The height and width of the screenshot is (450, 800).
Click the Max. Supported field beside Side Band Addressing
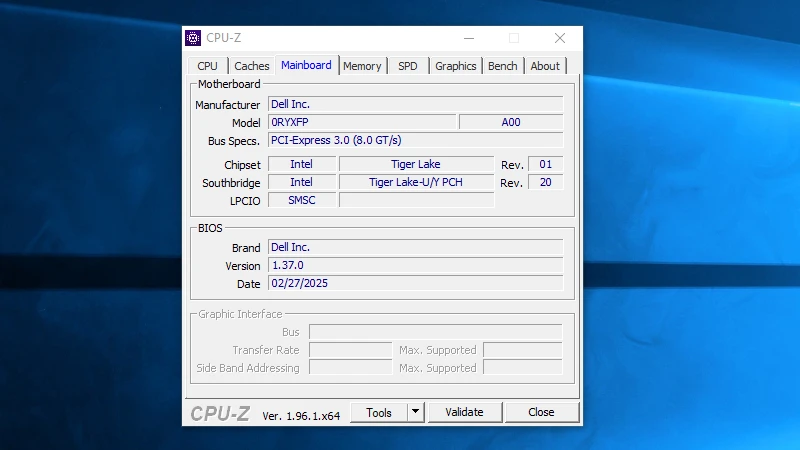point(522,368)
